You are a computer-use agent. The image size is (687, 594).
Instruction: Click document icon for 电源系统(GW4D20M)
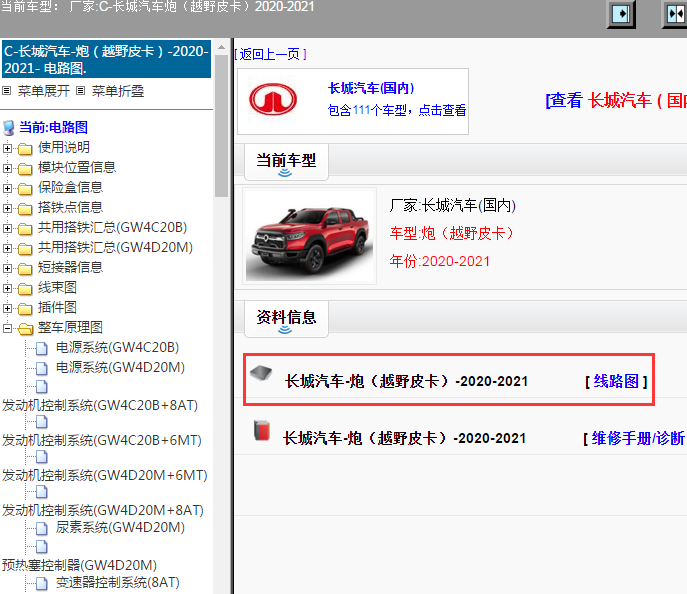click(42, 368)
